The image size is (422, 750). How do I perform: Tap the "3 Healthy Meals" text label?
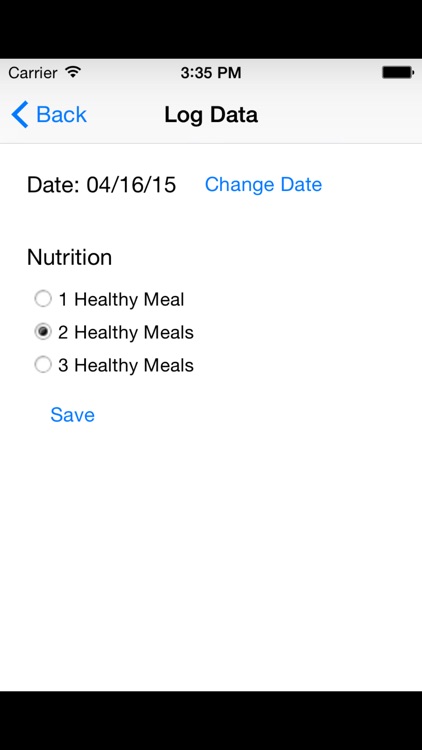pyautogui.click(x=126, y=365)
